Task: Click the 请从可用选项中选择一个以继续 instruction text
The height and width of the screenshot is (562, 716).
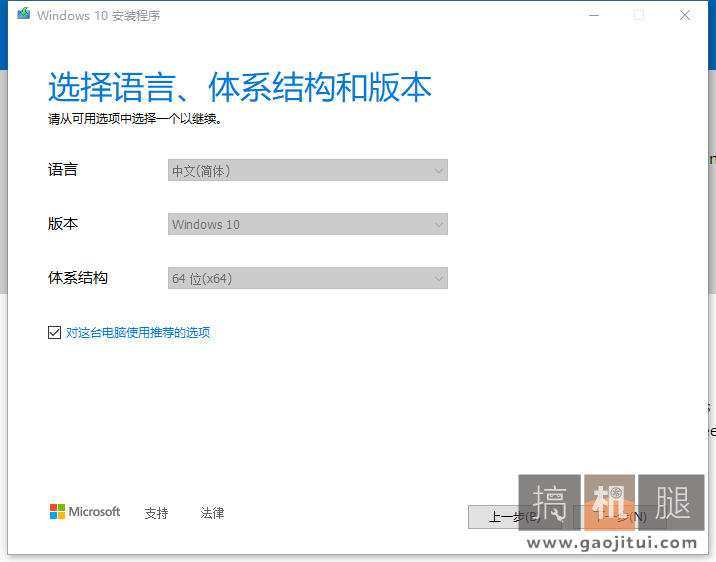Action: [135, 119]
